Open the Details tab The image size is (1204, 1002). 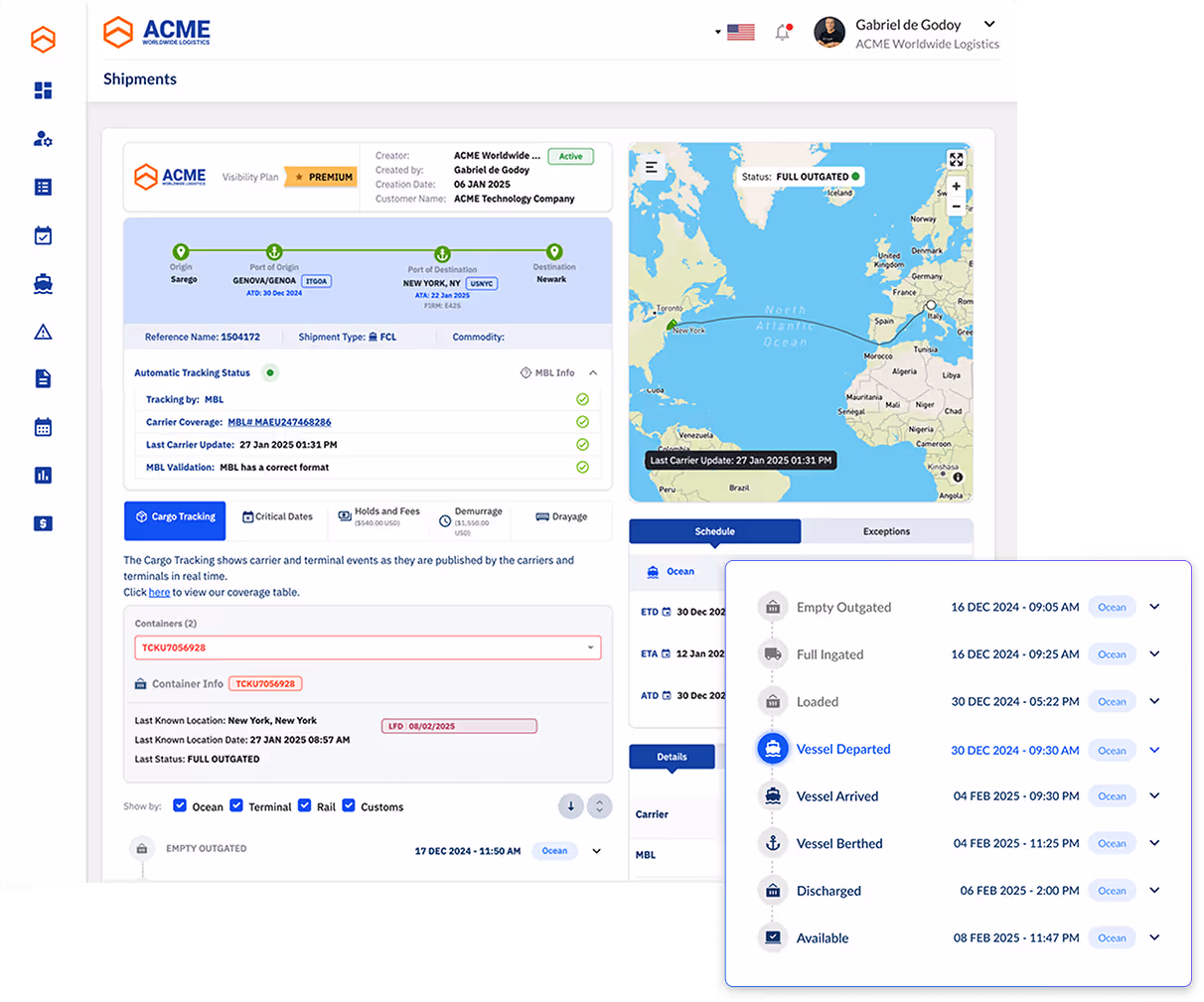[x=672, y=757]
